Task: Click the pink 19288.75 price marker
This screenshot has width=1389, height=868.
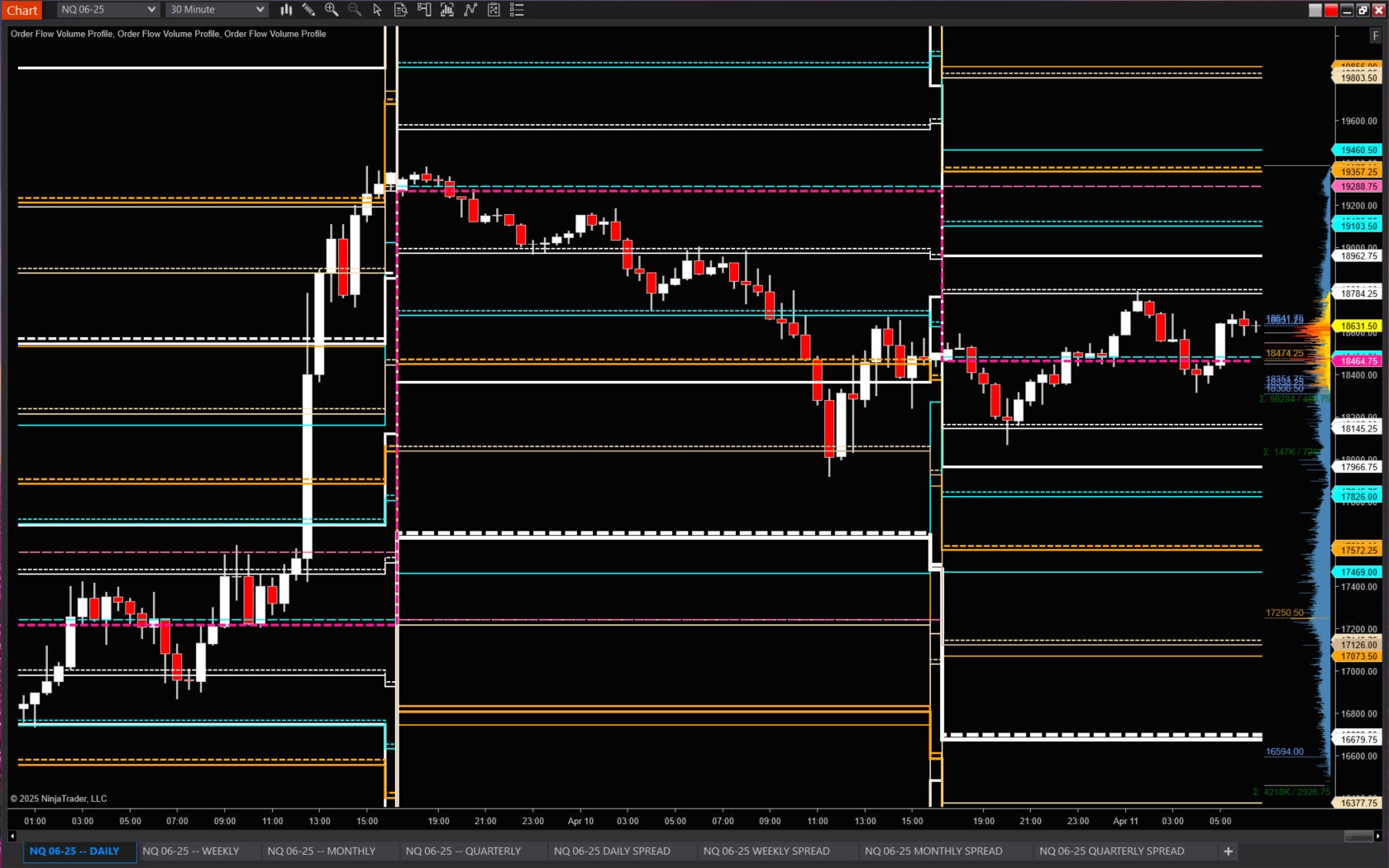Action: (x=1358, y=186)
